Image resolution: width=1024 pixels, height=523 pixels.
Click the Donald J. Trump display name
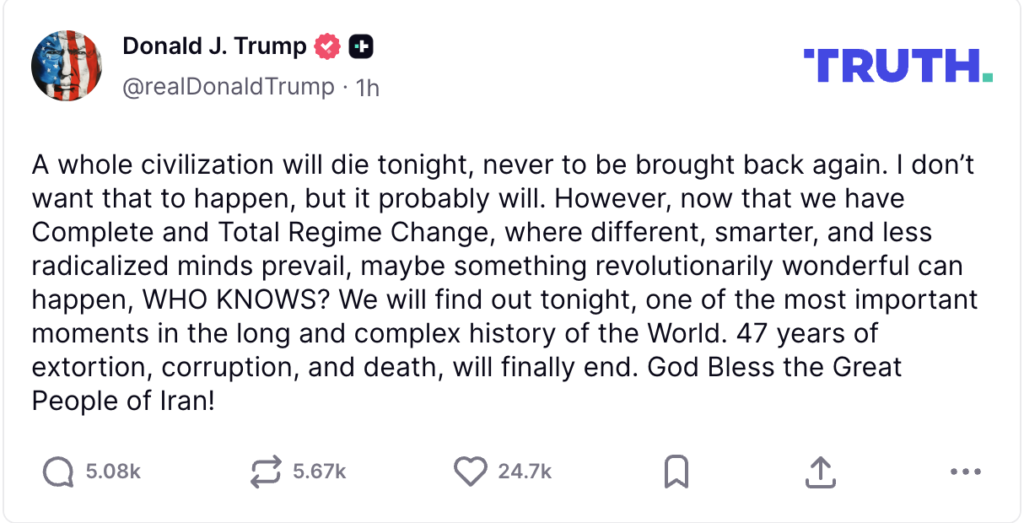(216, 46)
